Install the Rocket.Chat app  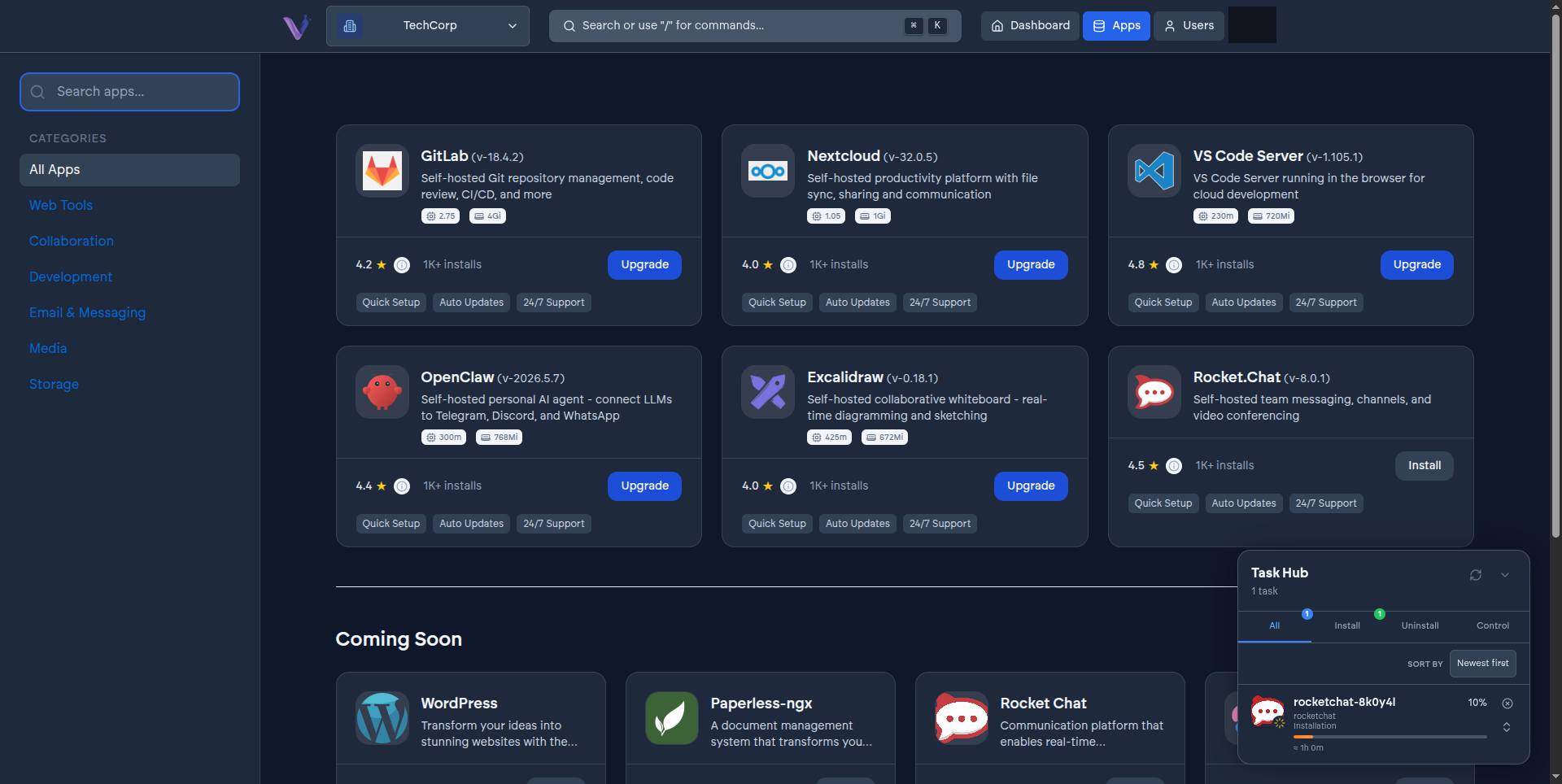point(1425,466)
